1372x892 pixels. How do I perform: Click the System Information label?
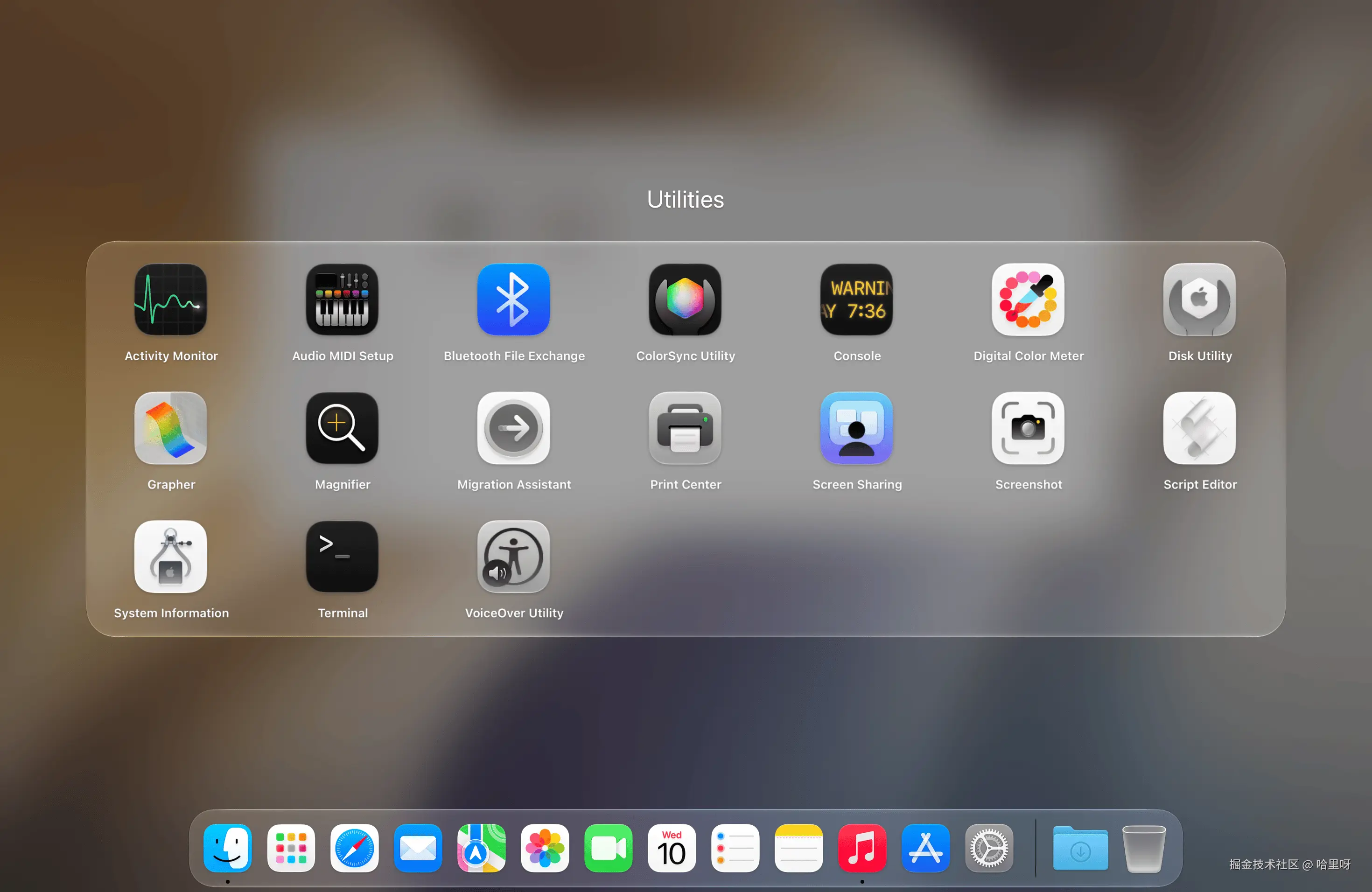pos(171,613)
